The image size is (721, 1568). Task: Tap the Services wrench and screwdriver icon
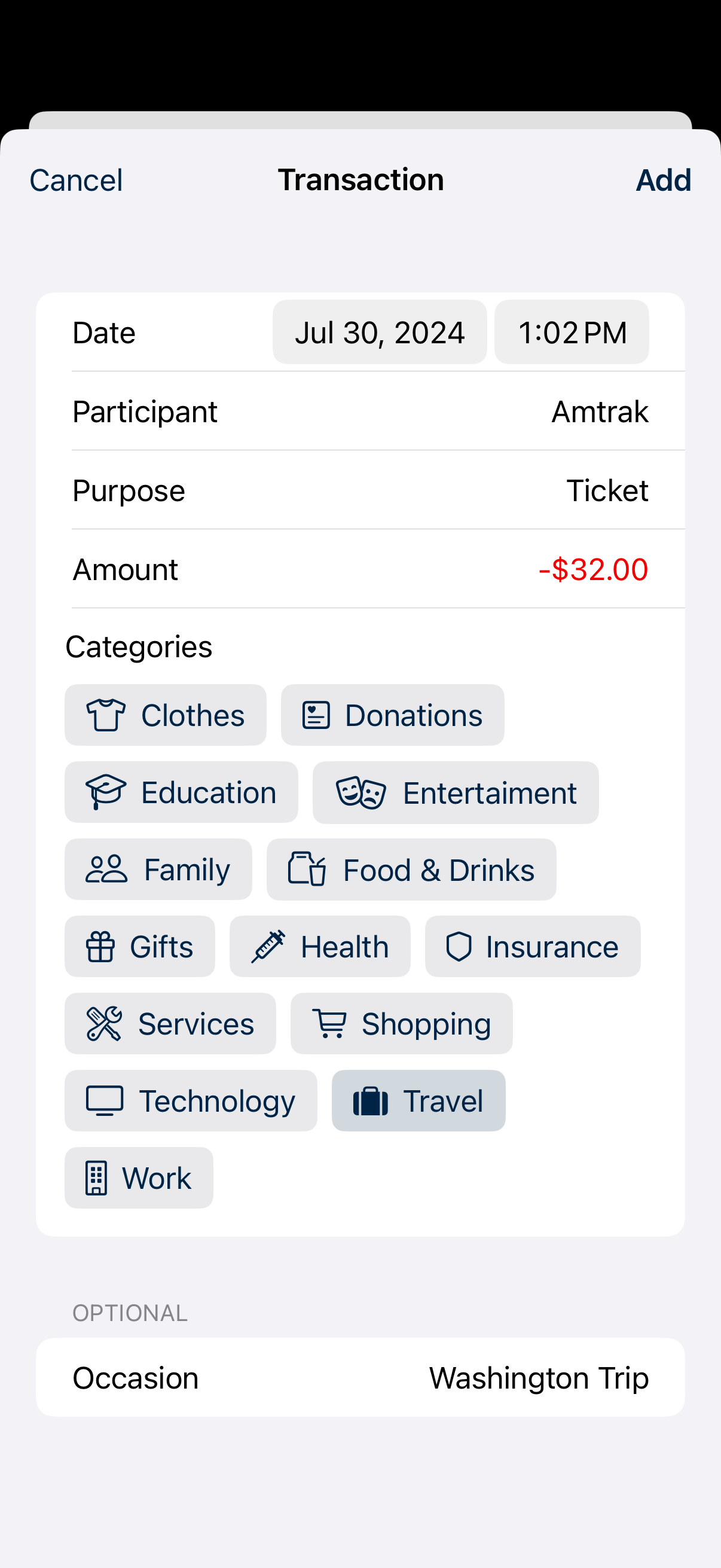pyautogui.click(x=104, y=1023)
